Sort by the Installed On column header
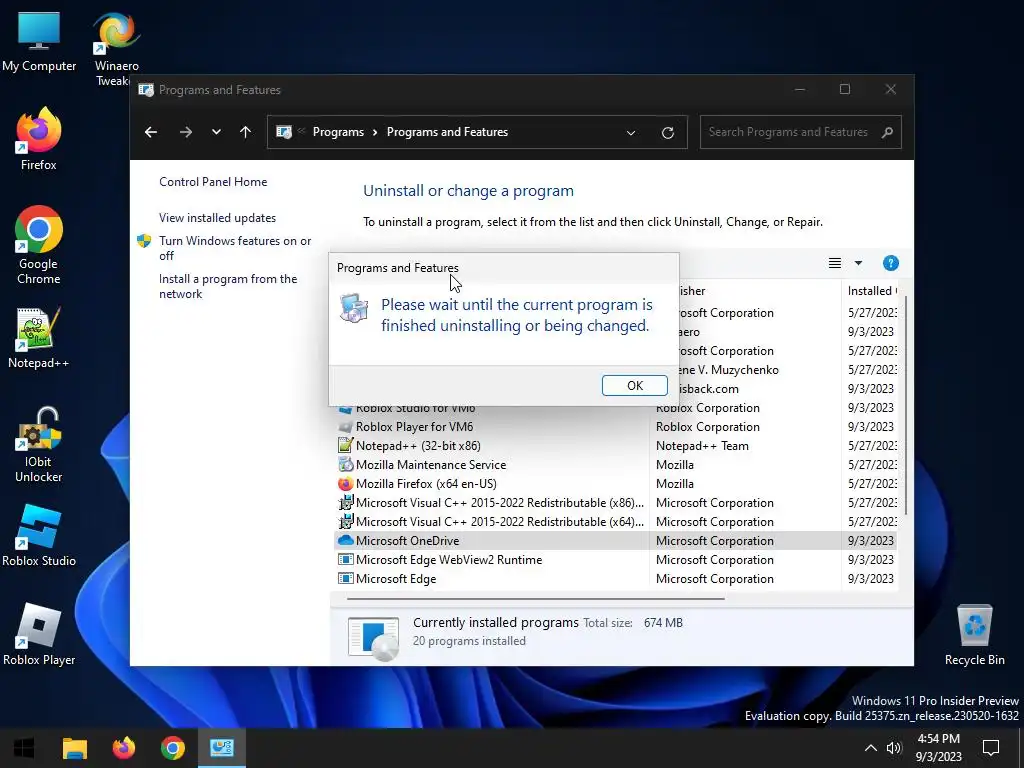The width and height of the screenshot is (1024, 768). click(x=871, y=291)
